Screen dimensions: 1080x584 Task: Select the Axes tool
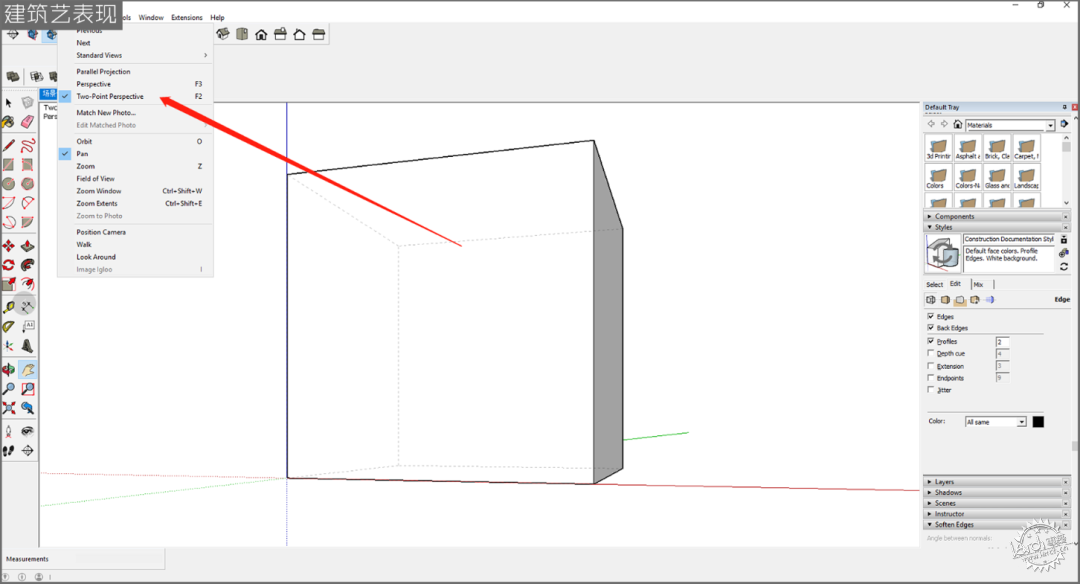(x=9, y=346)
